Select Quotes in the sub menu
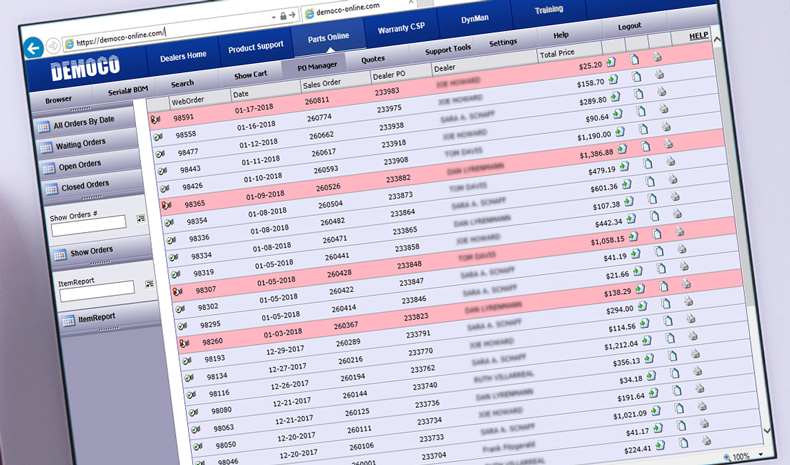This screenshot has width=790, height=465. 372,59
